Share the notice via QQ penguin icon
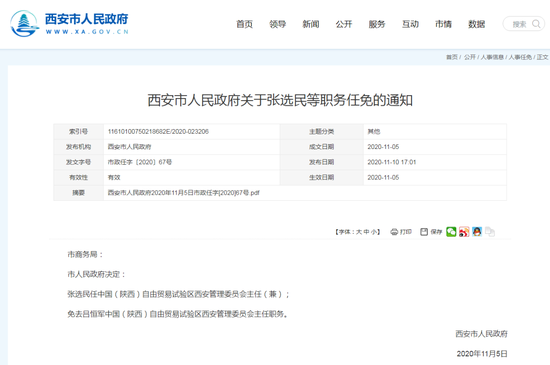 pos(477,232)
